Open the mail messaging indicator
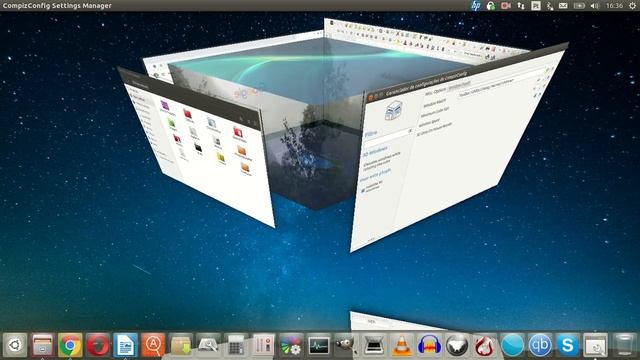Viewport: 640px width, 360px height. (563, 5)
